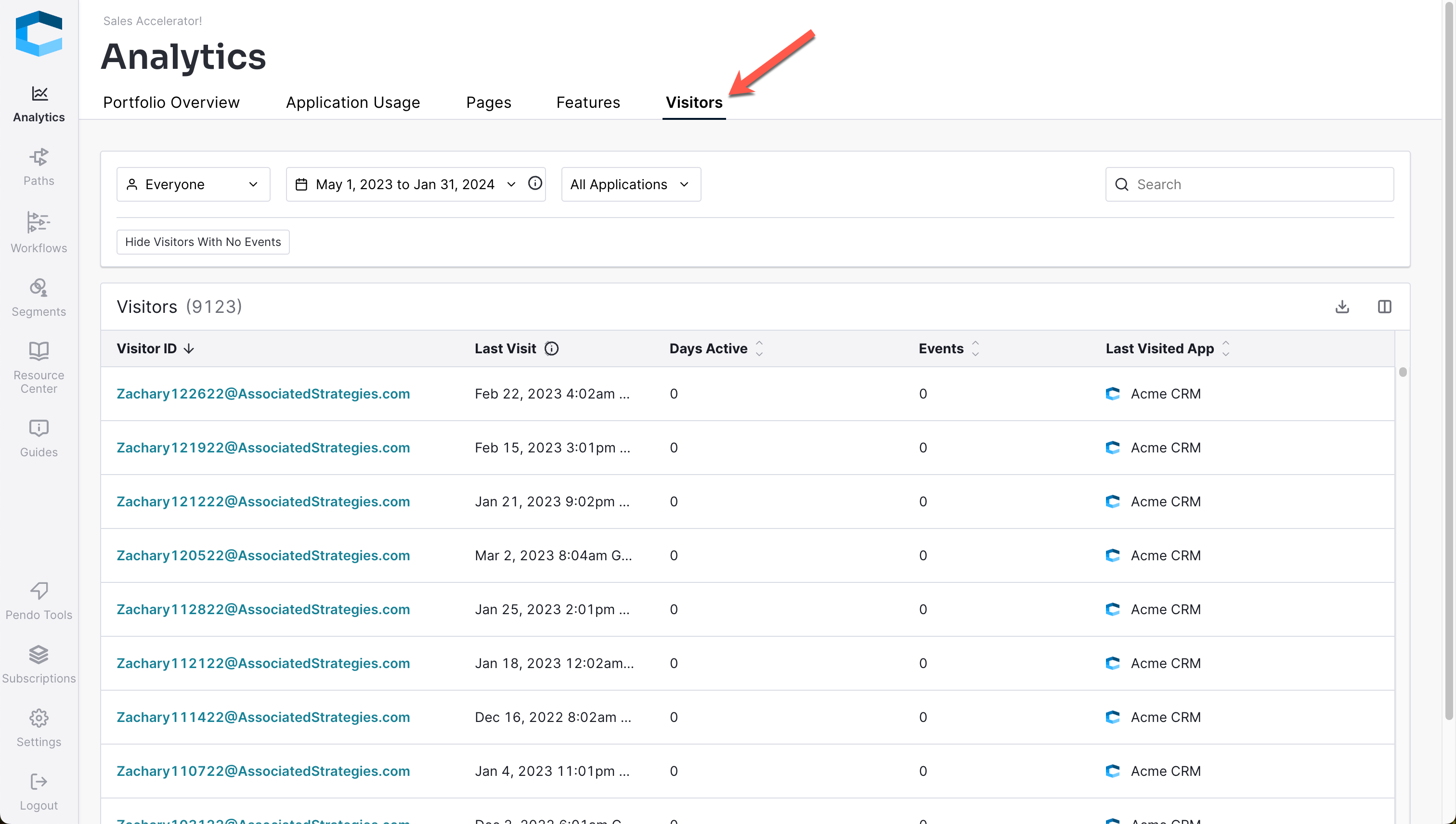The height and width of the screenshot is (824, 1456).
Task: Switch to Portfolio Overview tab
Action: [x=171, y=103]
